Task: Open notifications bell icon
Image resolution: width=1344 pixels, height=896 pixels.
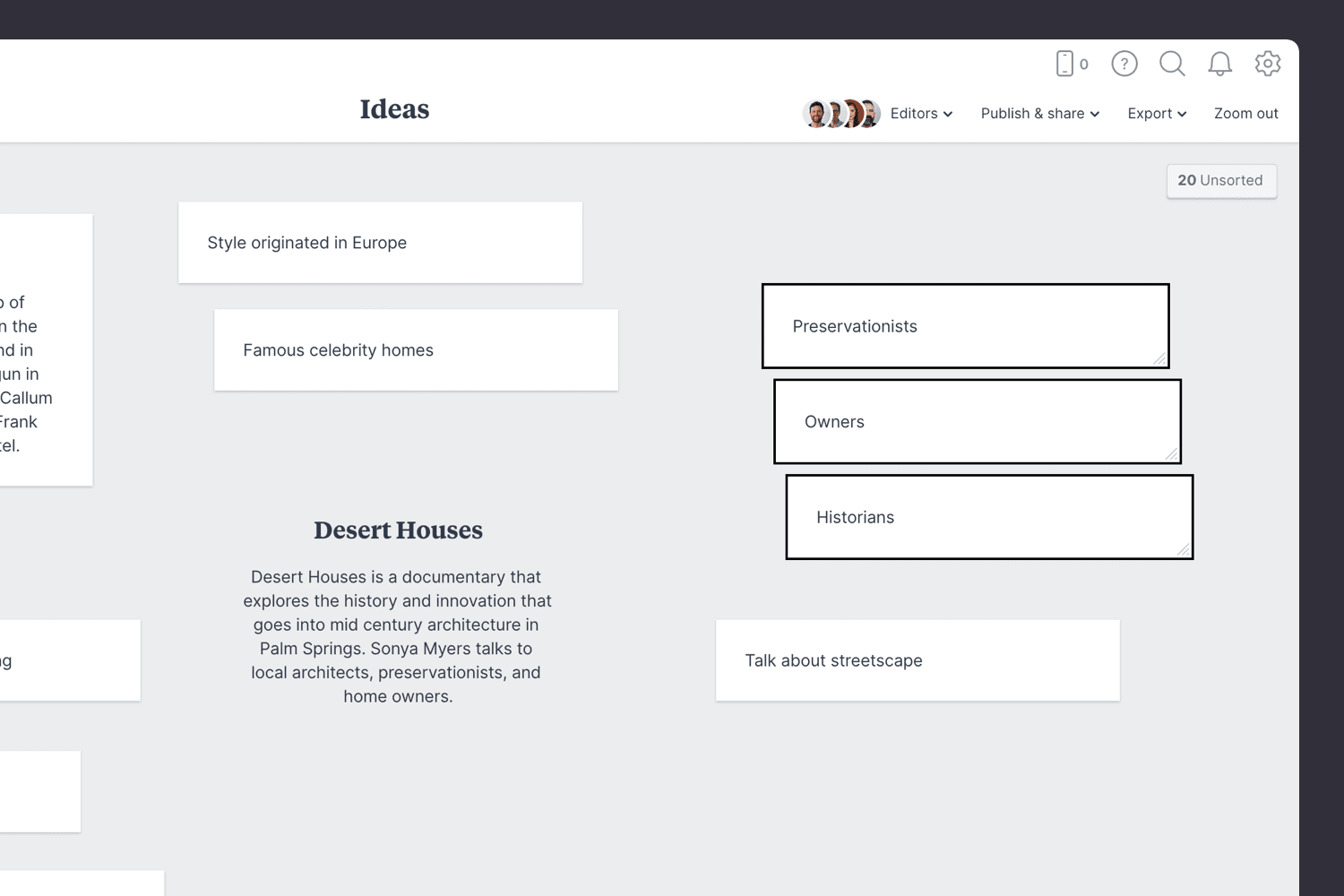Action: [x=1219, y=64]
